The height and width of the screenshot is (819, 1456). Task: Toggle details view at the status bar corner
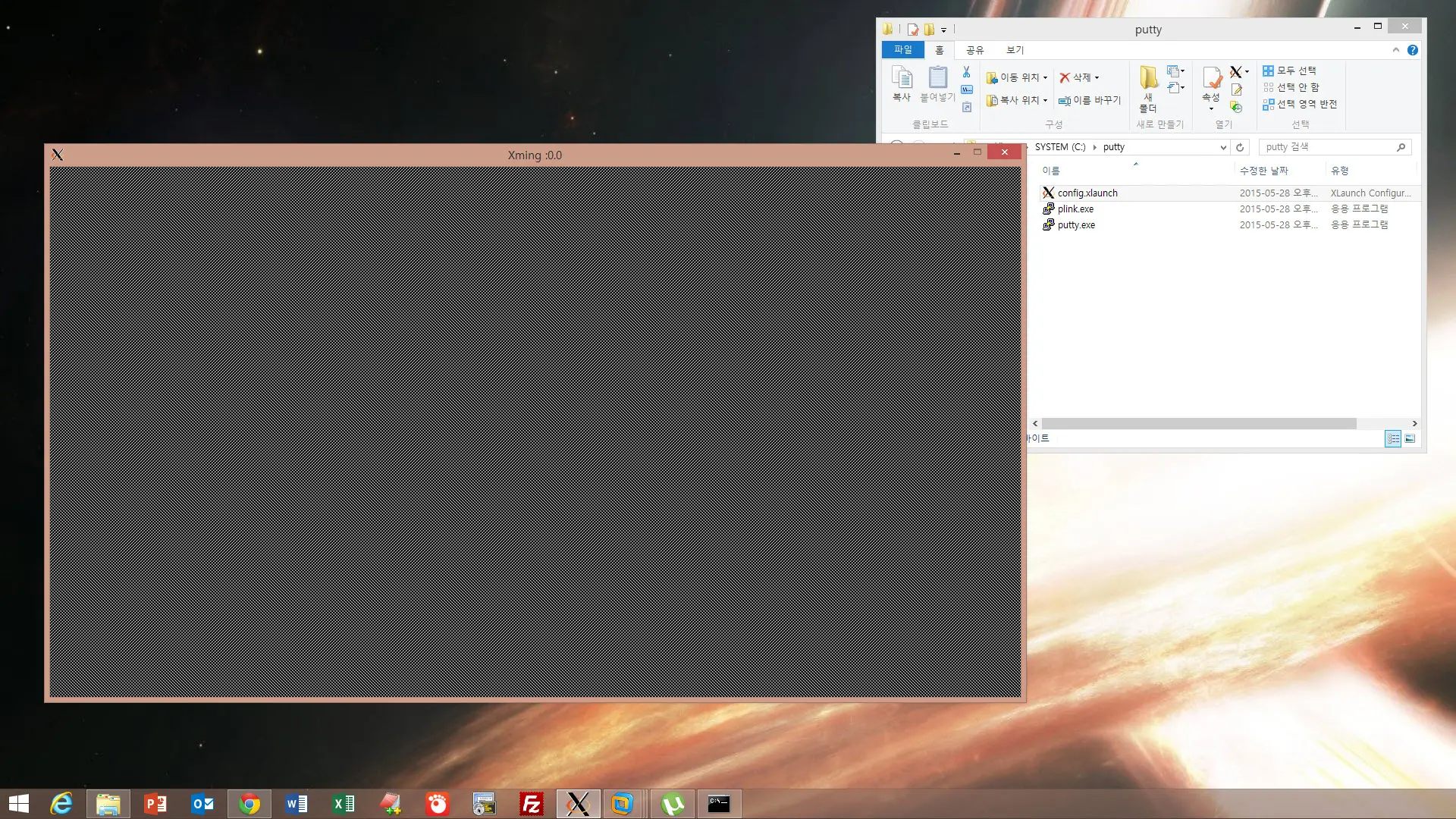[x=1393, y=438]
